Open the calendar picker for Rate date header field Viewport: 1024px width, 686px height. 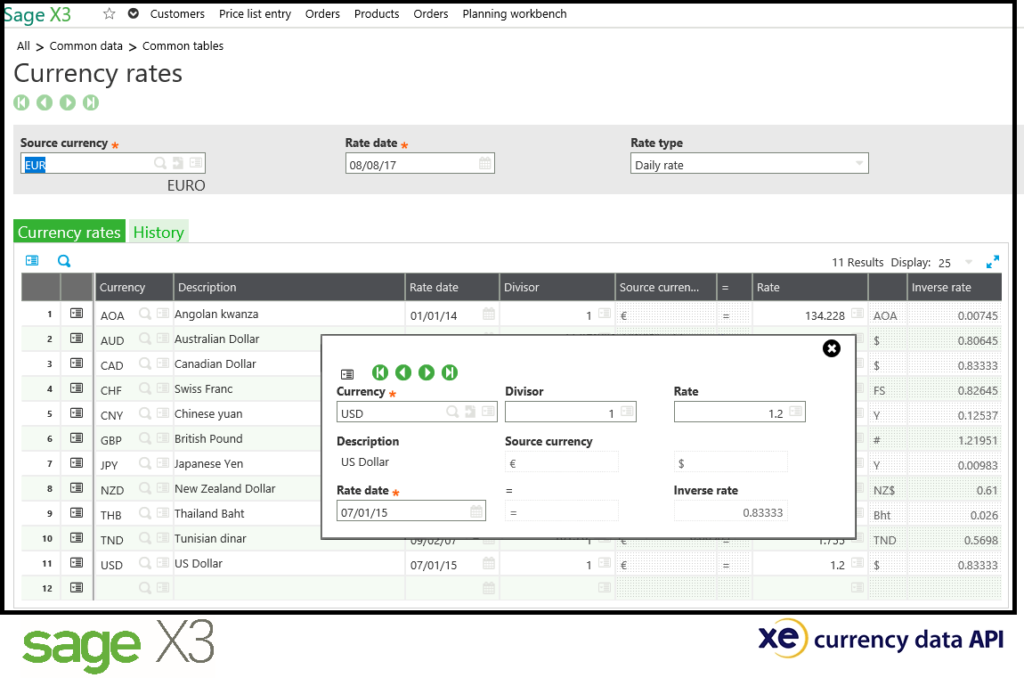[484, 164]
